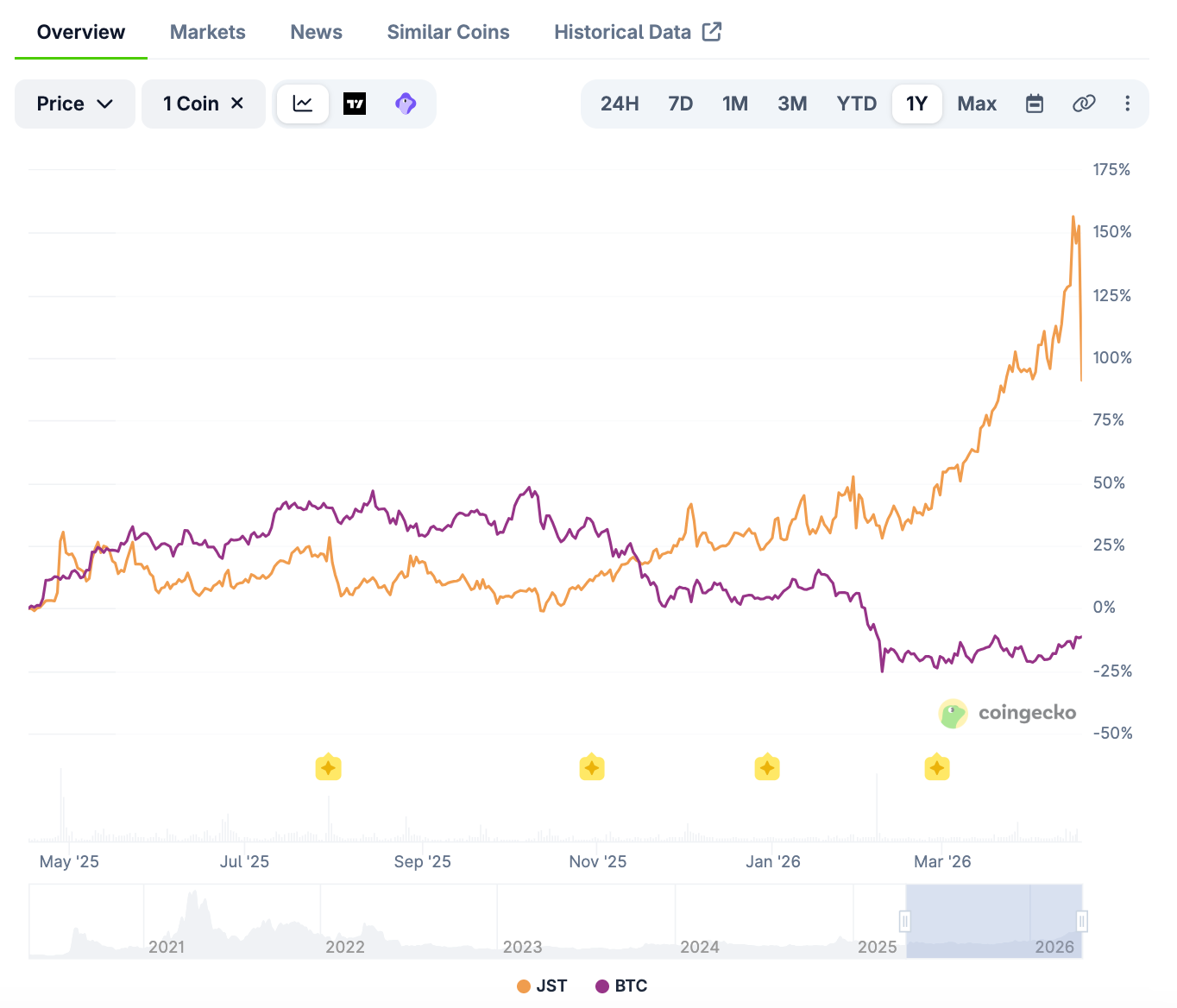Choose the YTD range button
The height and width of the screenshot is (1008, 1177).
(856, 104)
